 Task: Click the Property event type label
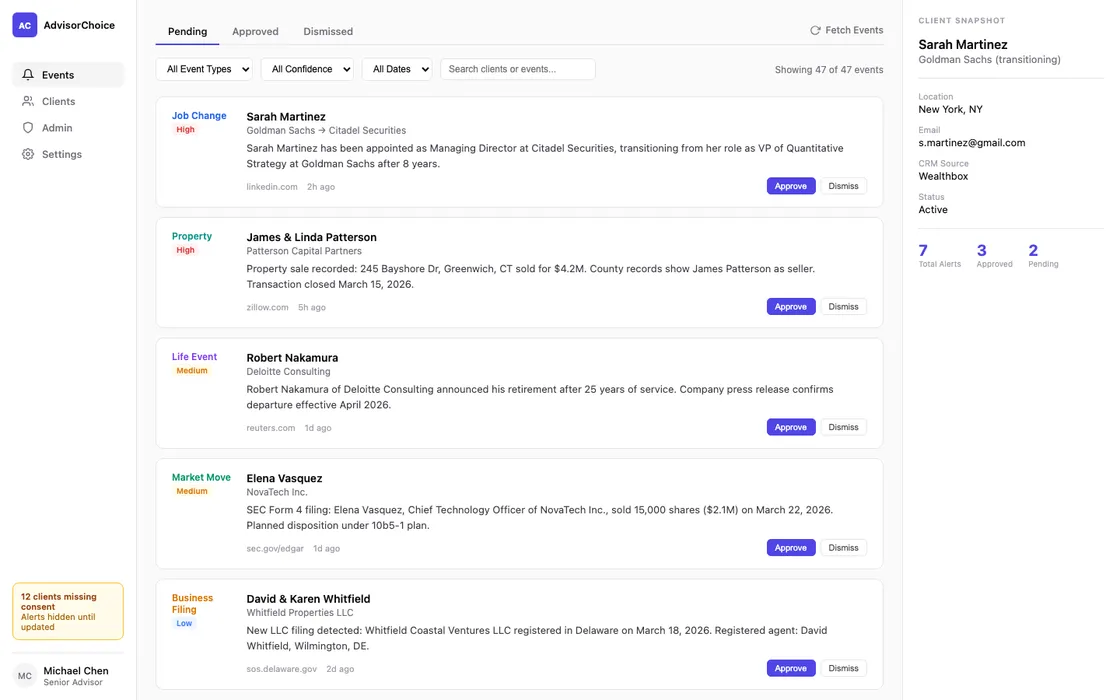tap(191, 236)
